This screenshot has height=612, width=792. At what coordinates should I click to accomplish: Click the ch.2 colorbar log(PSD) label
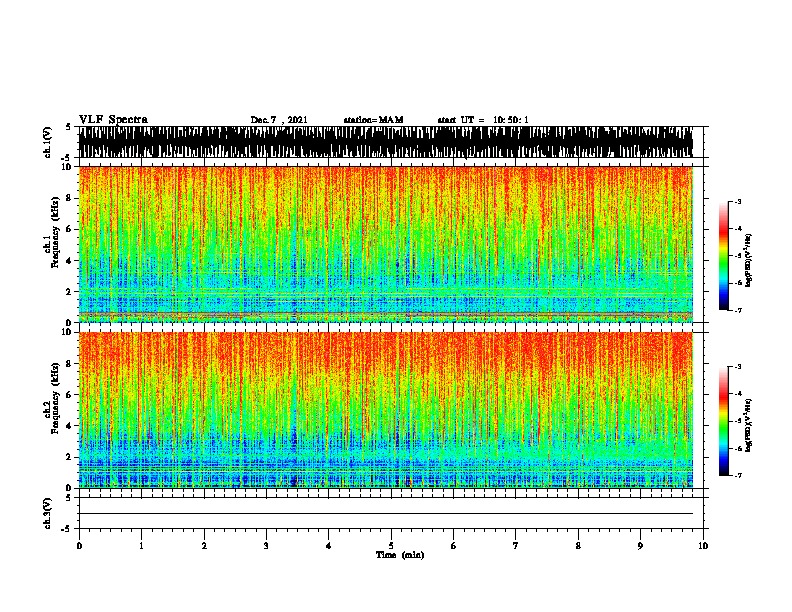coord(748,425)
